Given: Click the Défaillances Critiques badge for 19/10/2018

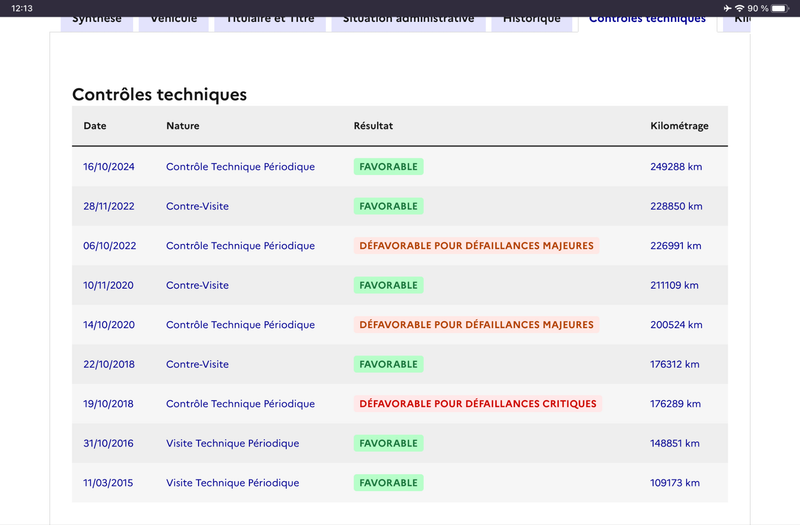Looking at the screenshot, I should coord(478,404).
